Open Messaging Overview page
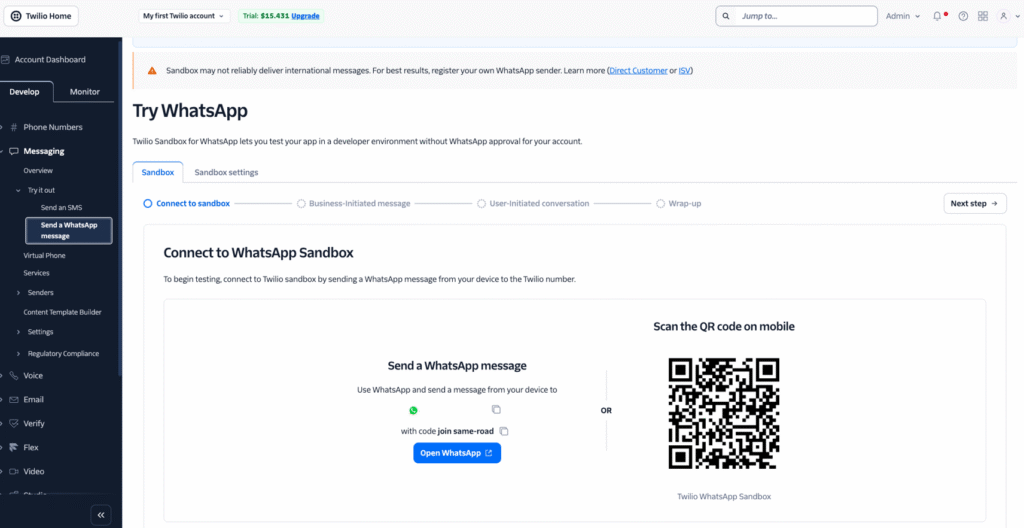The height and width of the screenshot is (528, 1024). [x=38, y=171]
